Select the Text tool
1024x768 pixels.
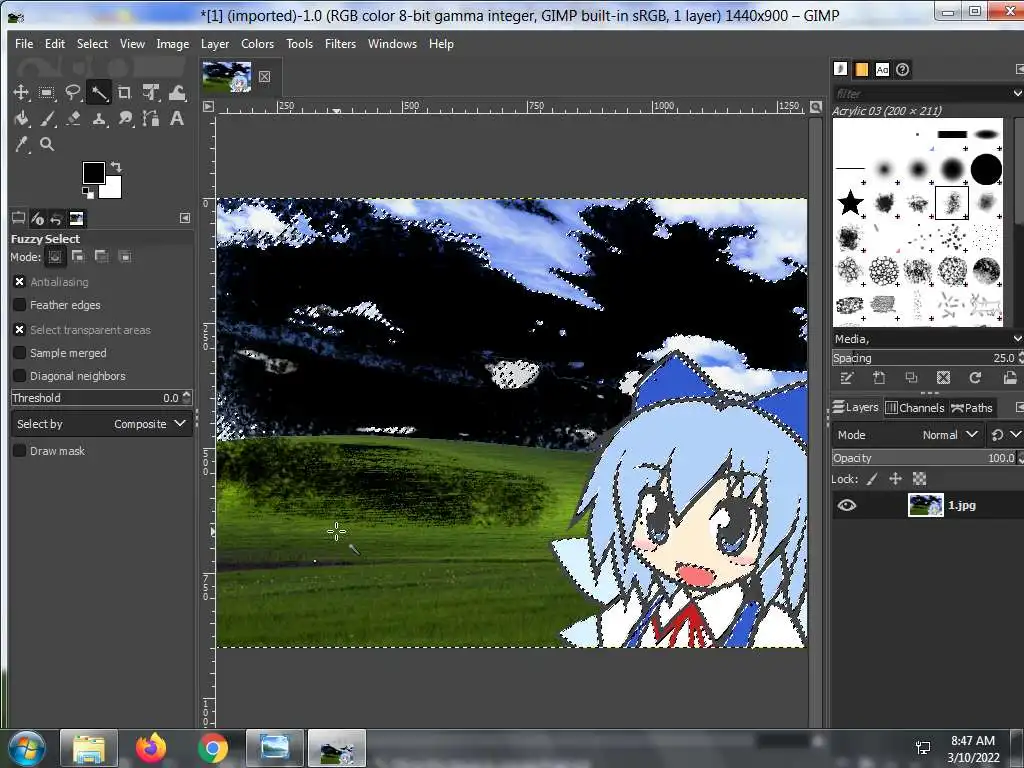click(x=177, y=118)
